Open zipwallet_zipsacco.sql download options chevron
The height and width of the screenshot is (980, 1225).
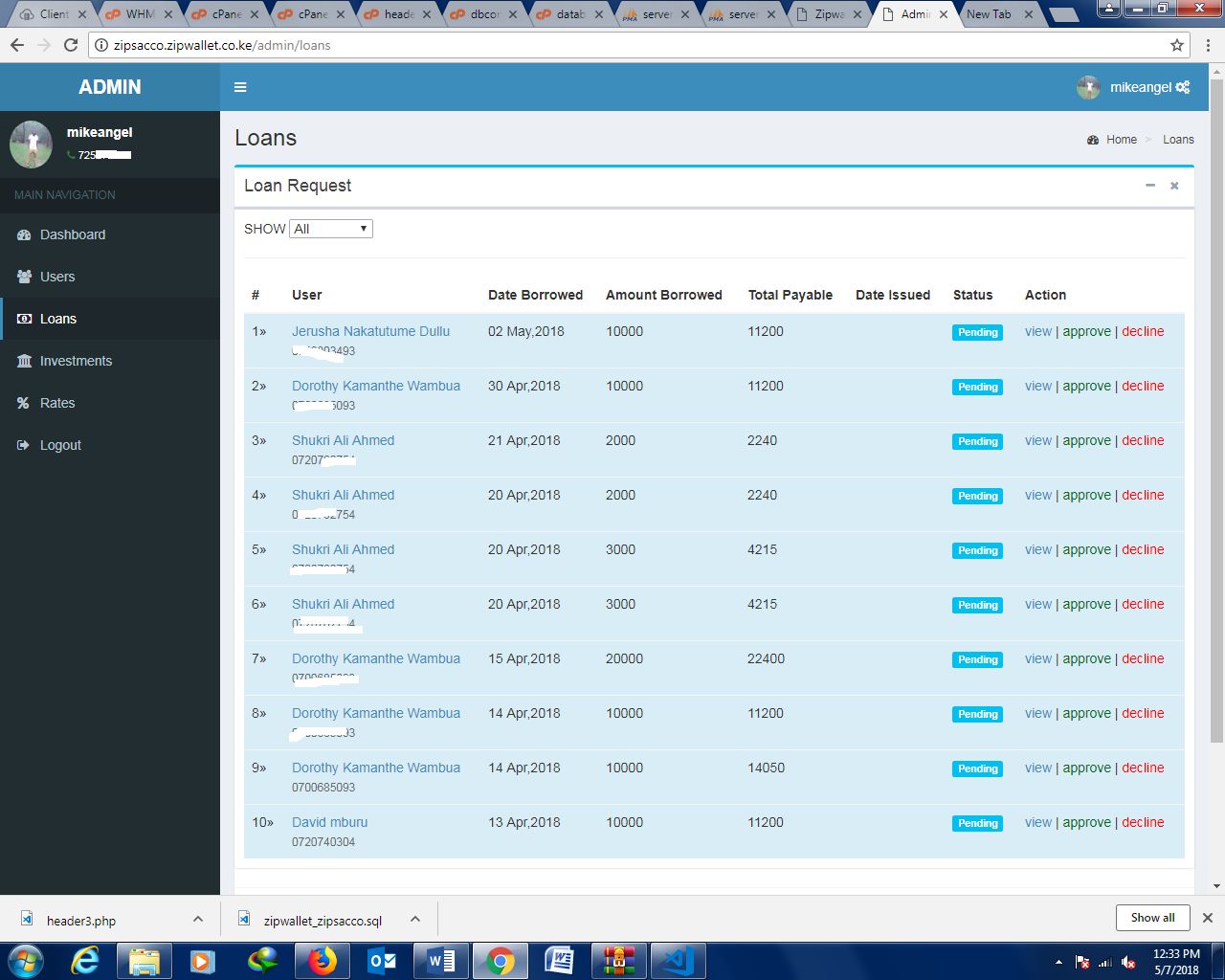(x=415, y=919)
